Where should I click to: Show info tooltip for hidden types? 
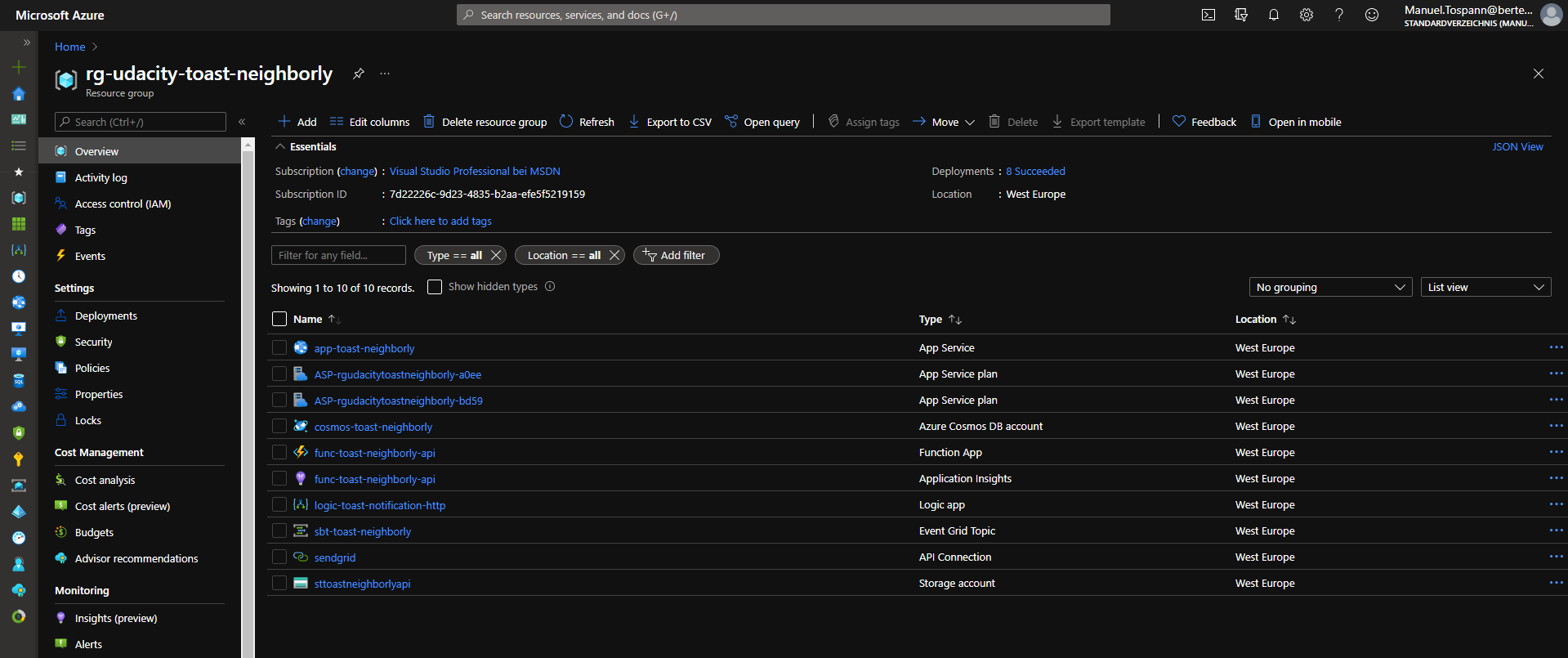(550, 286)
